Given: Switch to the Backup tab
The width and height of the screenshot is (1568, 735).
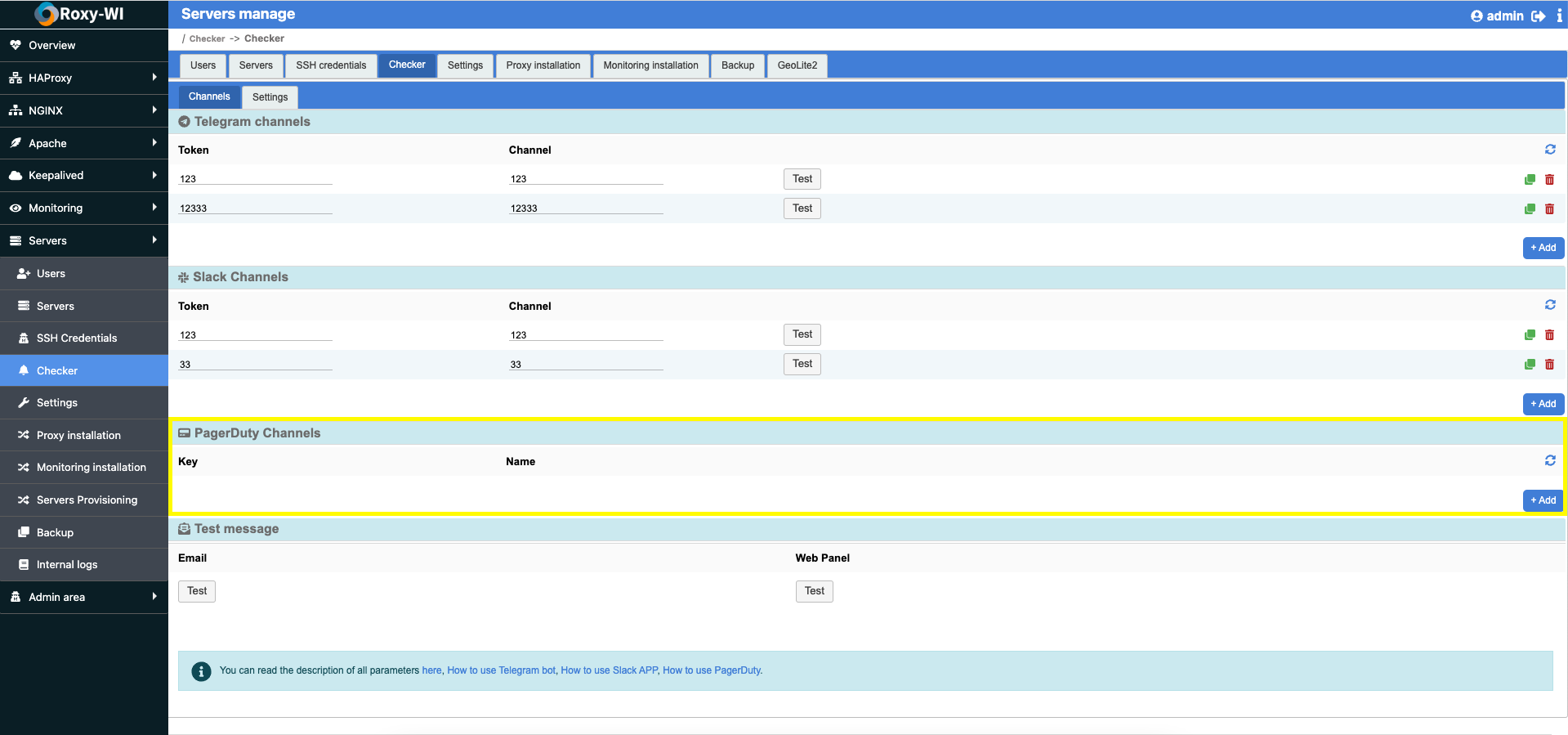Looking at the screenshot, I should click(x=738, y=65).
